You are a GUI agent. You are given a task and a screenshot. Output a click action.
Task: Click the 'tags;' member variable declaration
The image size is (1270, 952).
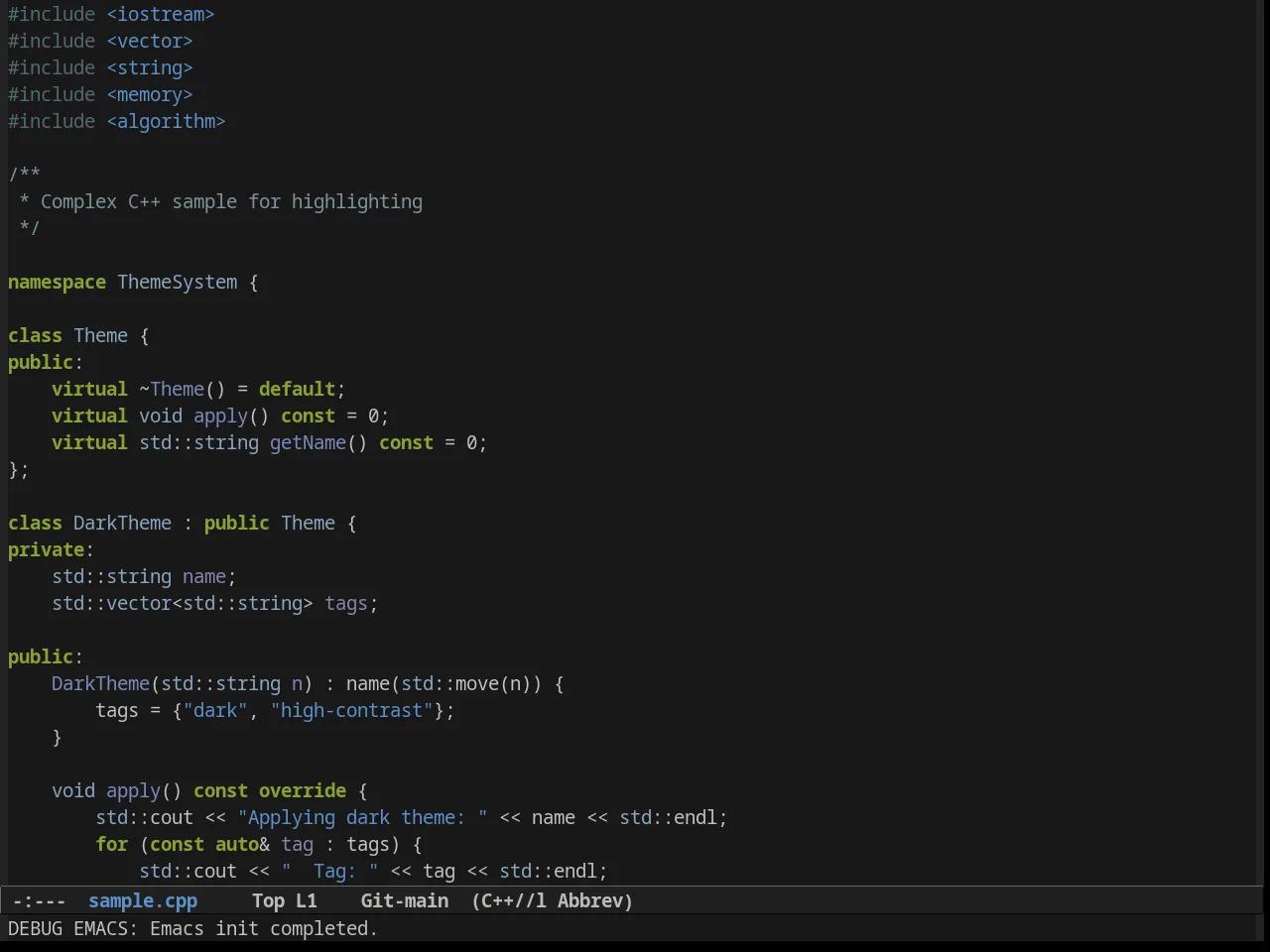351,603
